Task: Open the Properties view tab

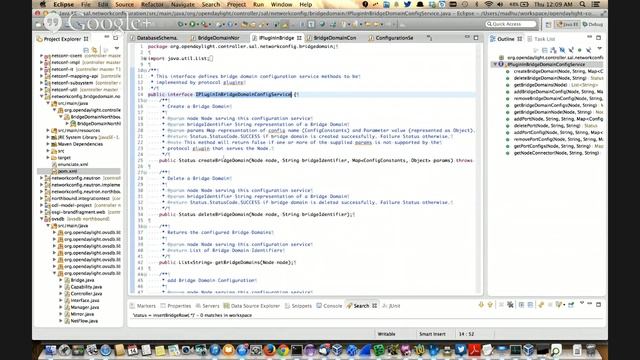Action: [x=176, y=306]
